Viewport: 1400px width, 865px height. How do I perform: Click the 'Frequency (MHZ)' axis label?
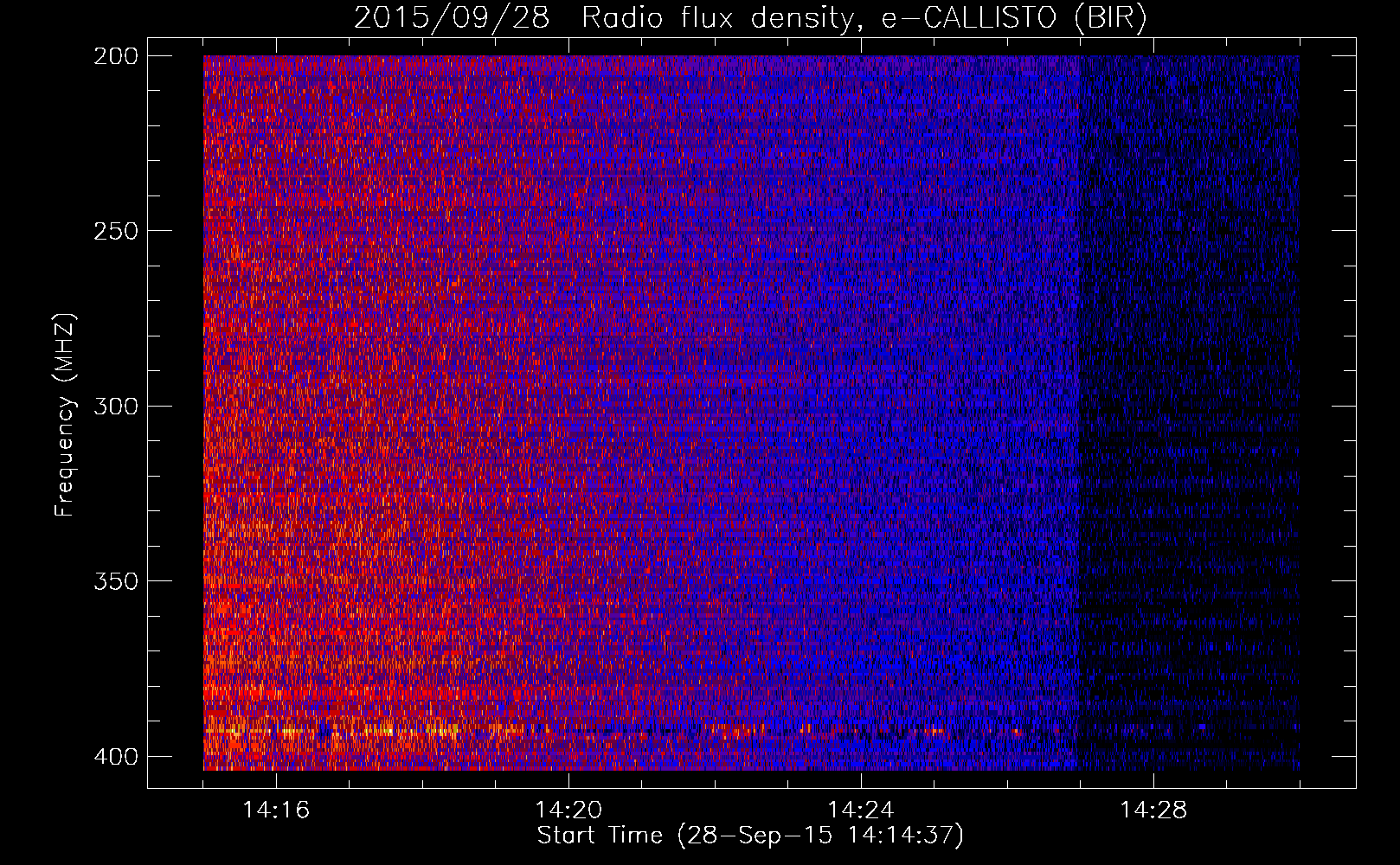point(66,415)
